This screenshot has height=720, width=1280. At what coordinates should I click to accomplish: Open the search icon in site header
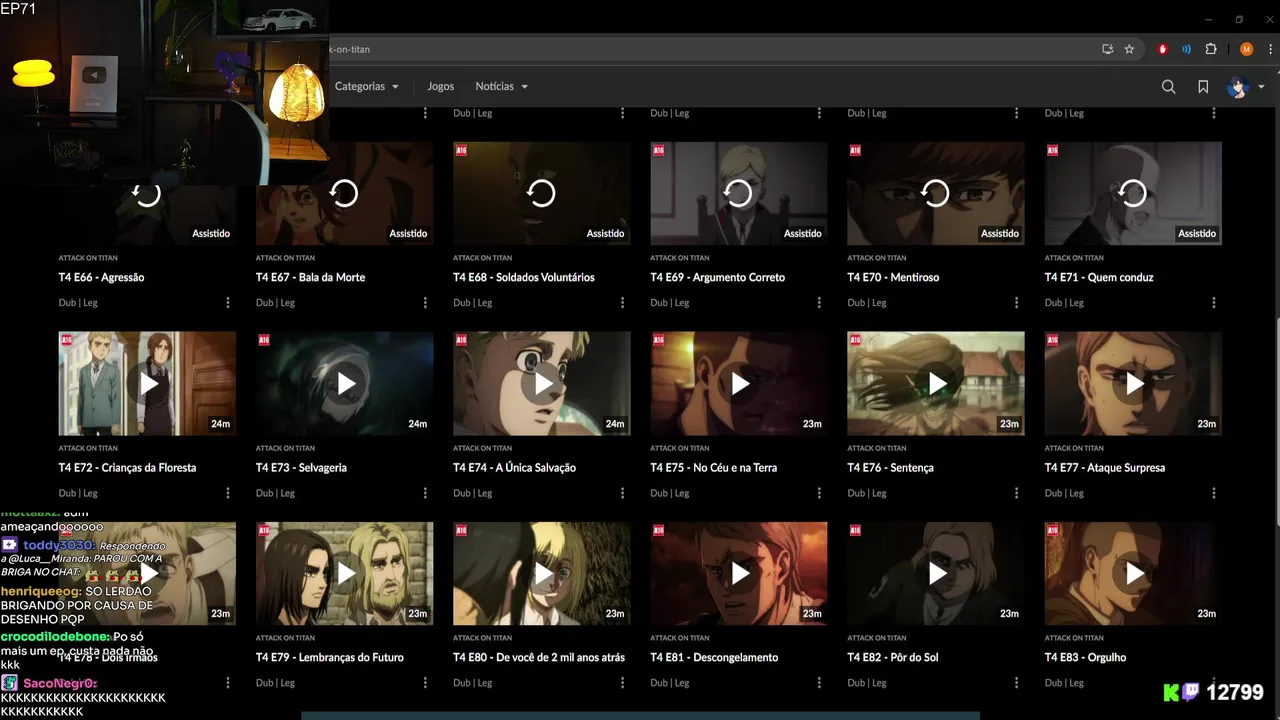click(x=1168, y=87)
